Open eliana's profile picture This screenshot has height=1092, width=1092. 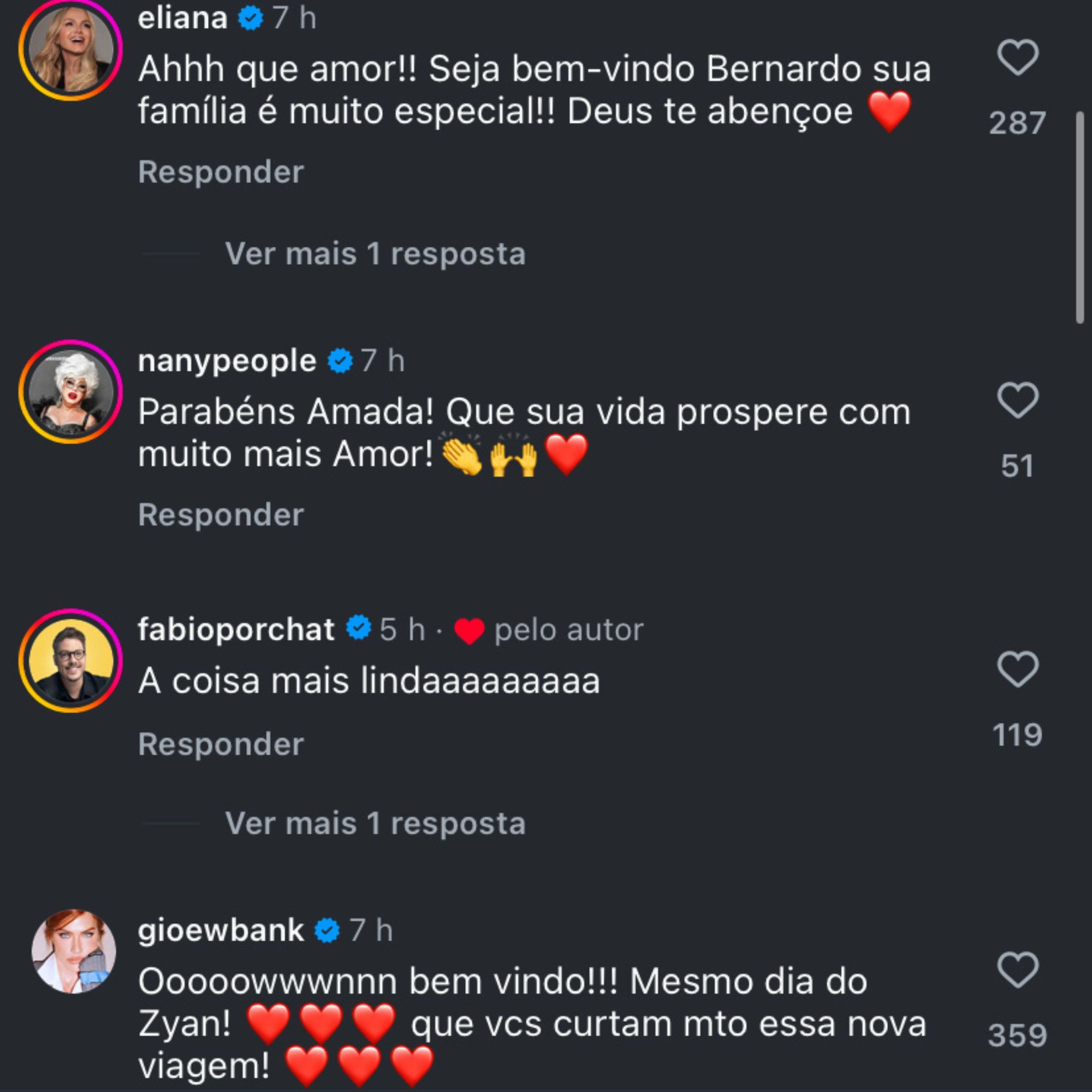click(x=70, y=49)
